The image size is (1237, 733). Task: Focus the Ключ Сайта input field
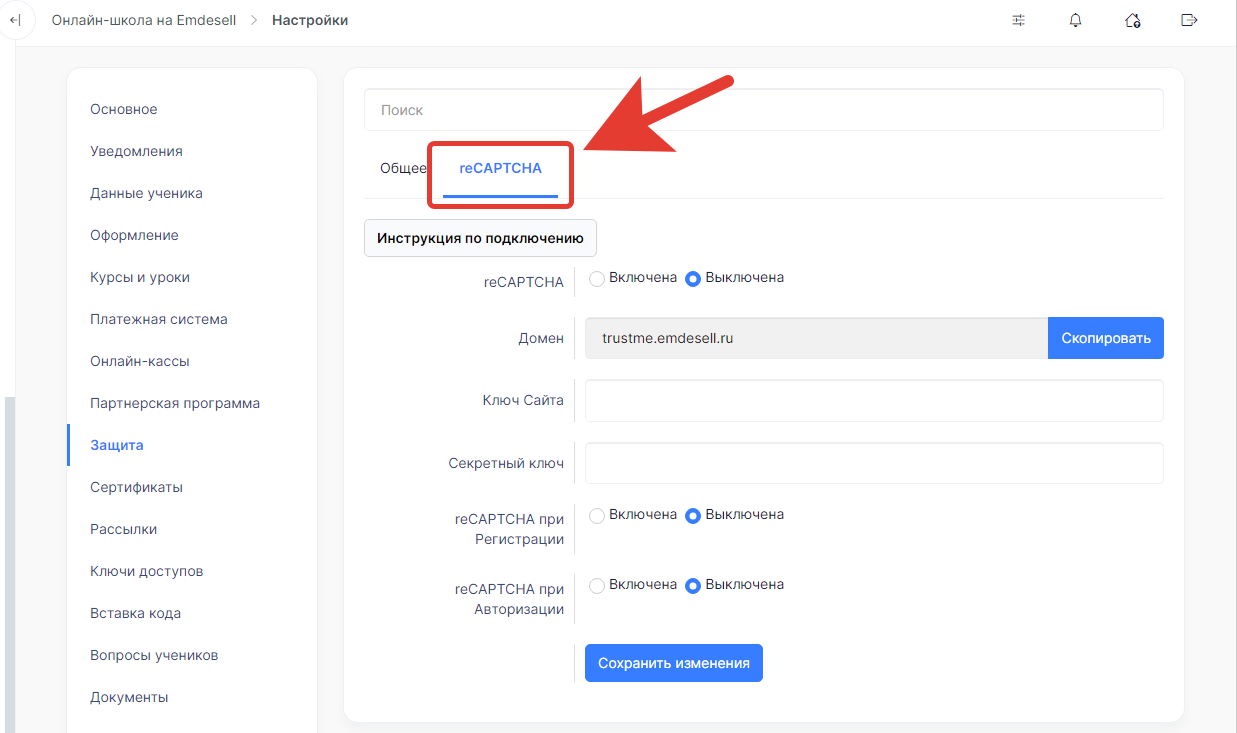click(x=874, y=400)
